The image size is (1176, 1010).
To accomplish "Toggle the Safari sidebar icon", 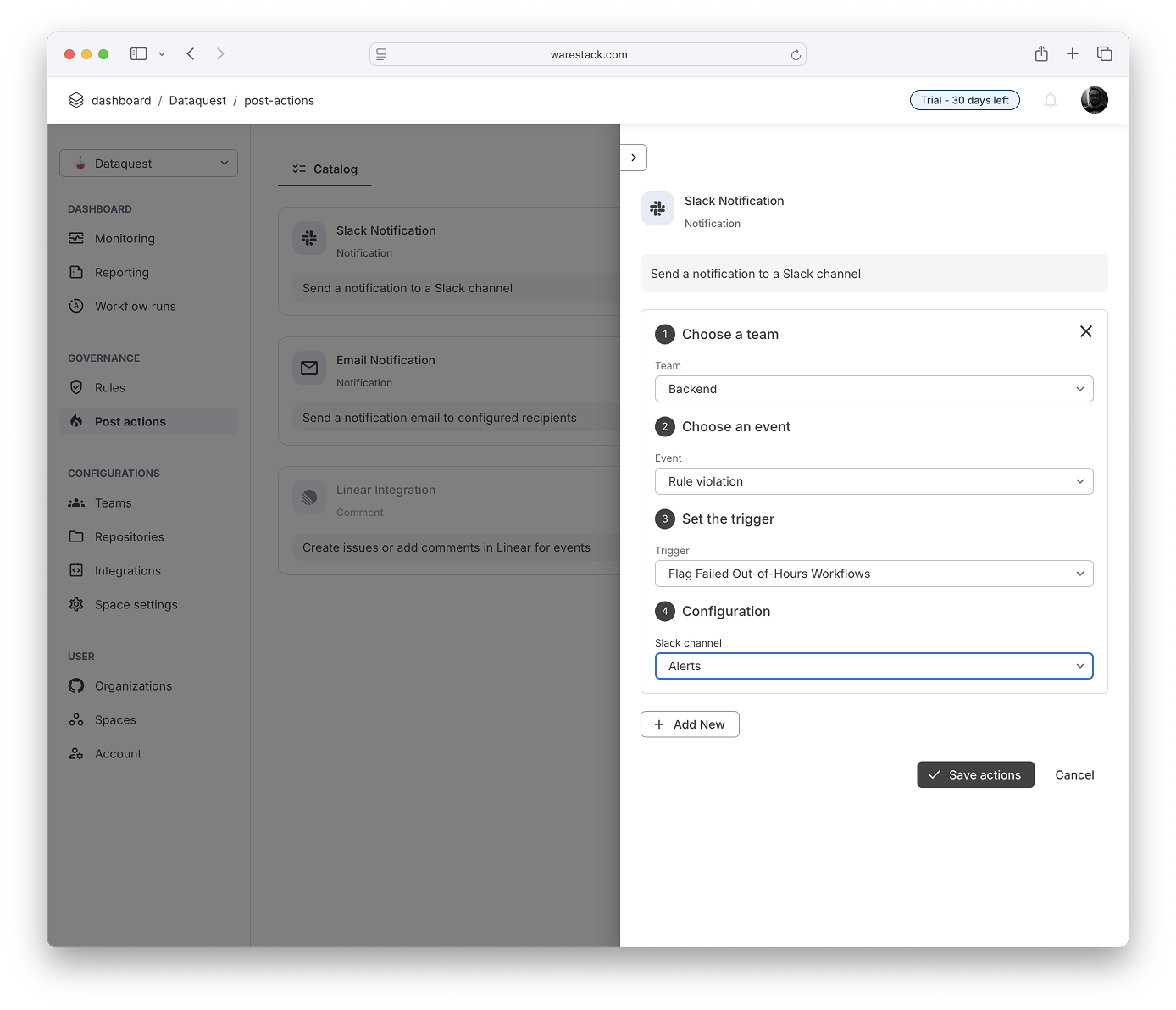I will pyautogui.click(x=139, y=54).
